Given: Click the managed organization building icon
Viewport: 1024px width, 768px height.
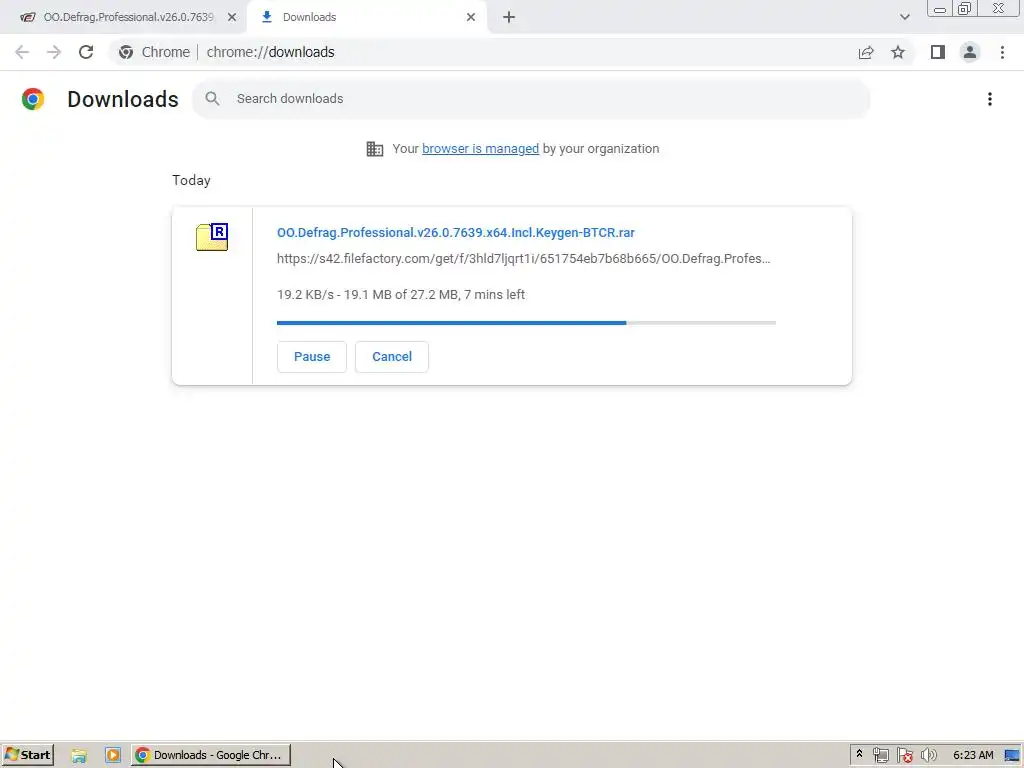Looking at the screenshot, I should click(x=375, y=149).
